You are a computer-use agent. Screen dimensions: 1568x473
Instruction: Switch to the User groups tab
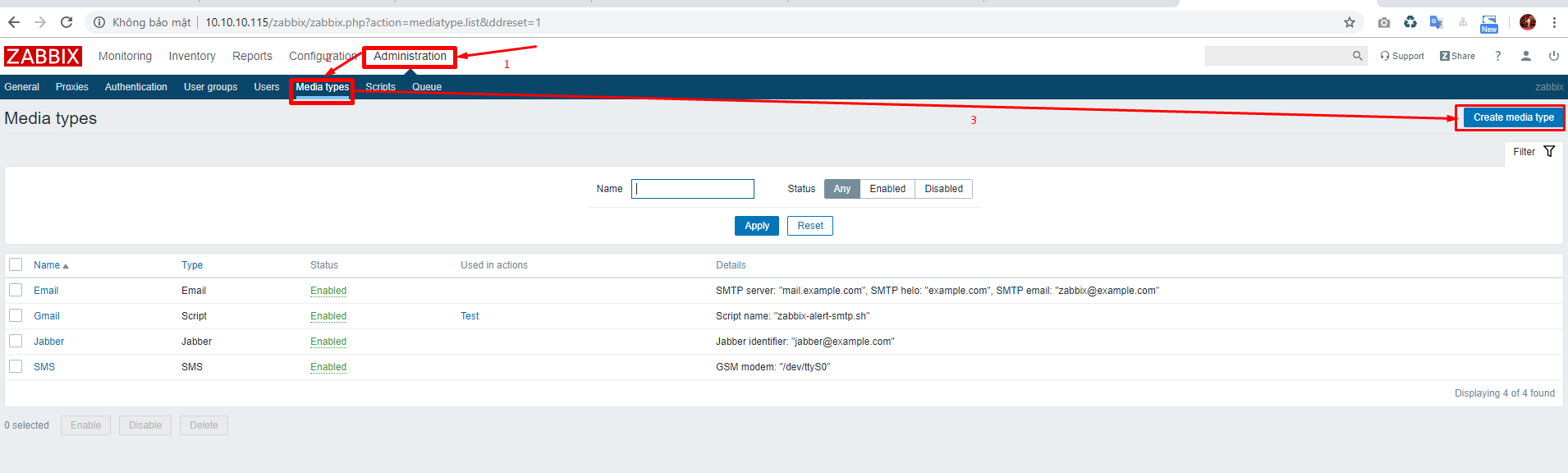(x=210, y=87)
